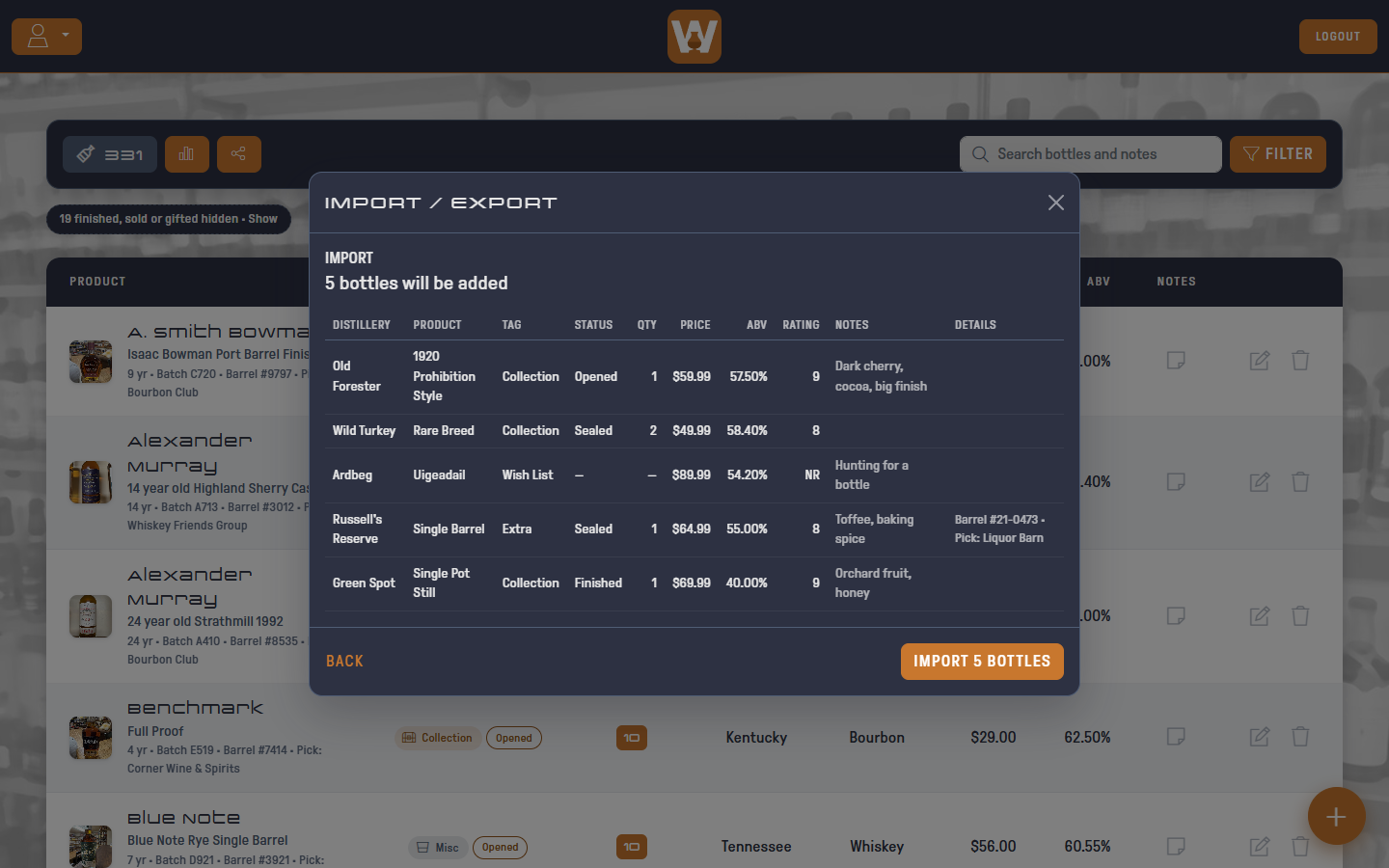Click the Product column header
Image resolution: width=1389 pixels, height=868 pixels.
[x=97, y=282]
